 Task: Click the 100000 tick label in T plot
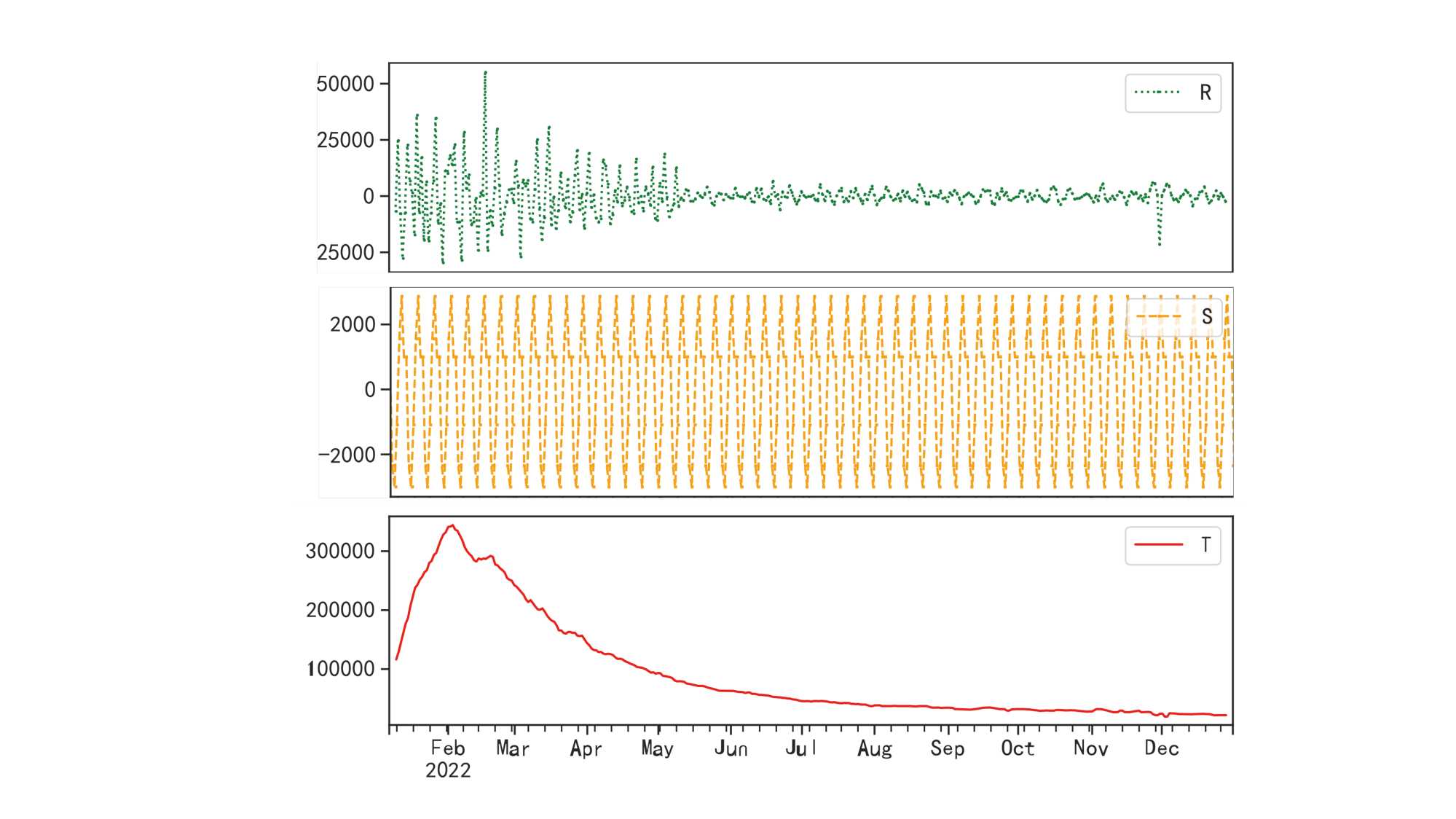[x=340, y=669]
